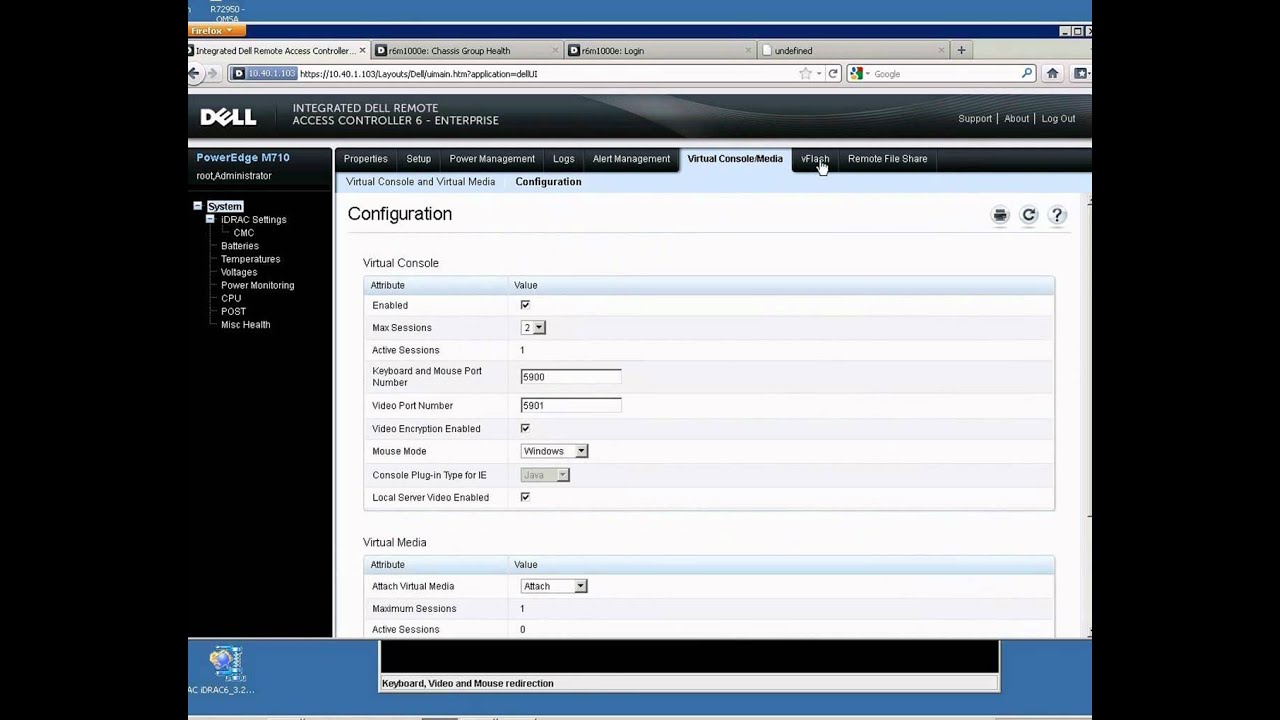Click the refresh page icon in Configuration
Screen dimensions: 1280x720
1028,215
